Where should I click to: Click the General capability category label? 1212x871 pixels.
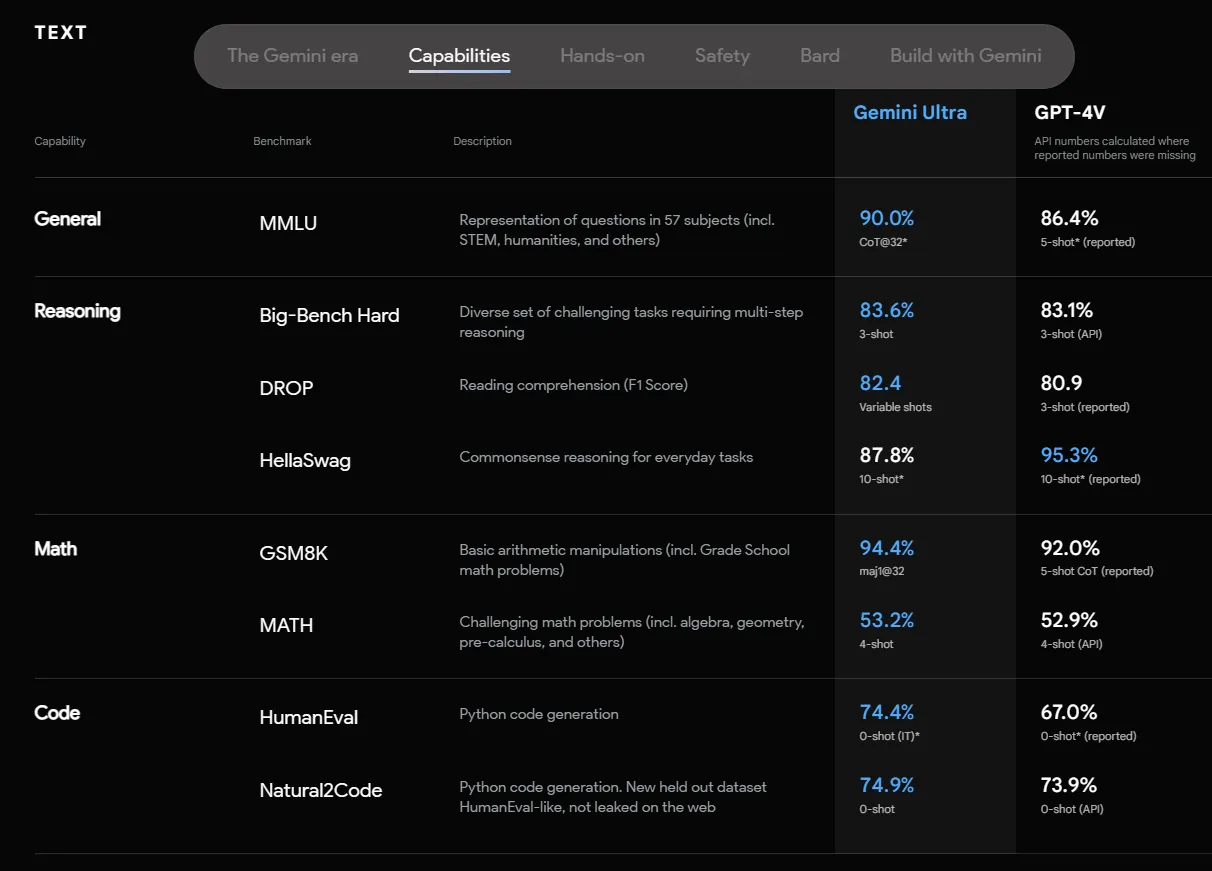tap(67, 218)
